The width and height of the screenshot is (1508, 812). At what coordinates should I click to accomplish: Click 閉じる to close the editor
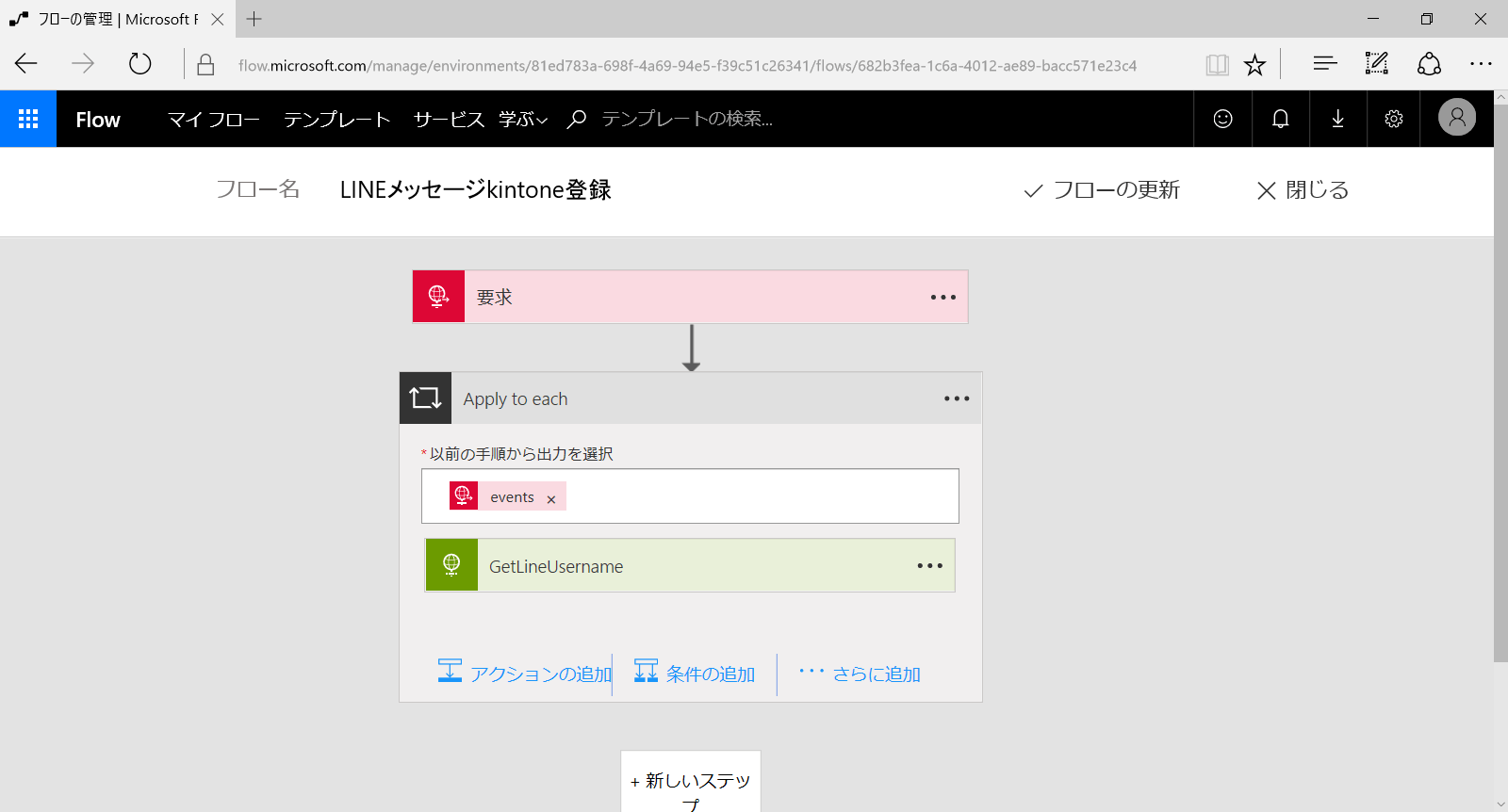pyautogui.click(x=1303, y=190)
